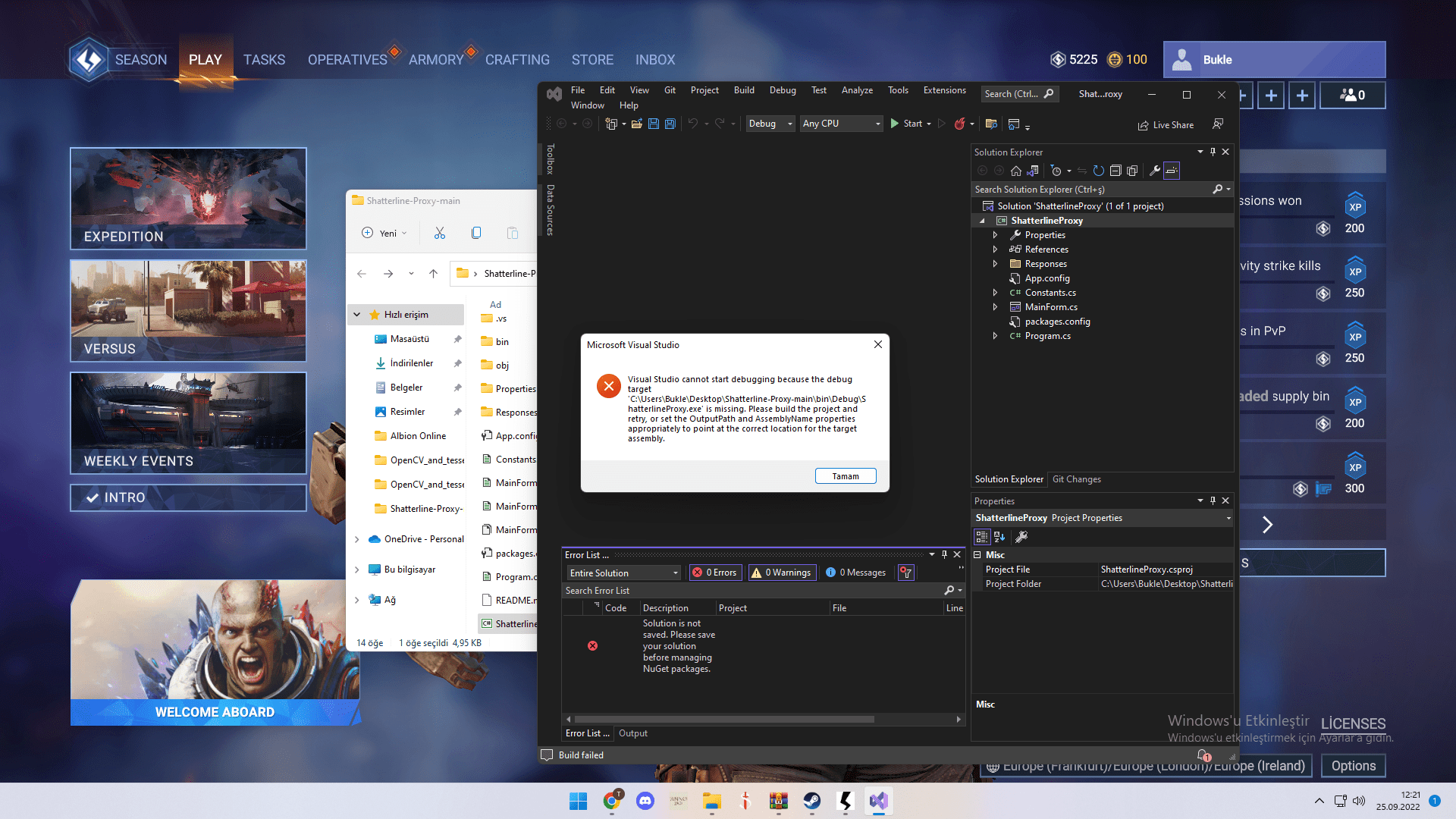This screenshot has width=1456, height=819.
Task: Click the Hot Reload flame icon
Action: 960,124
